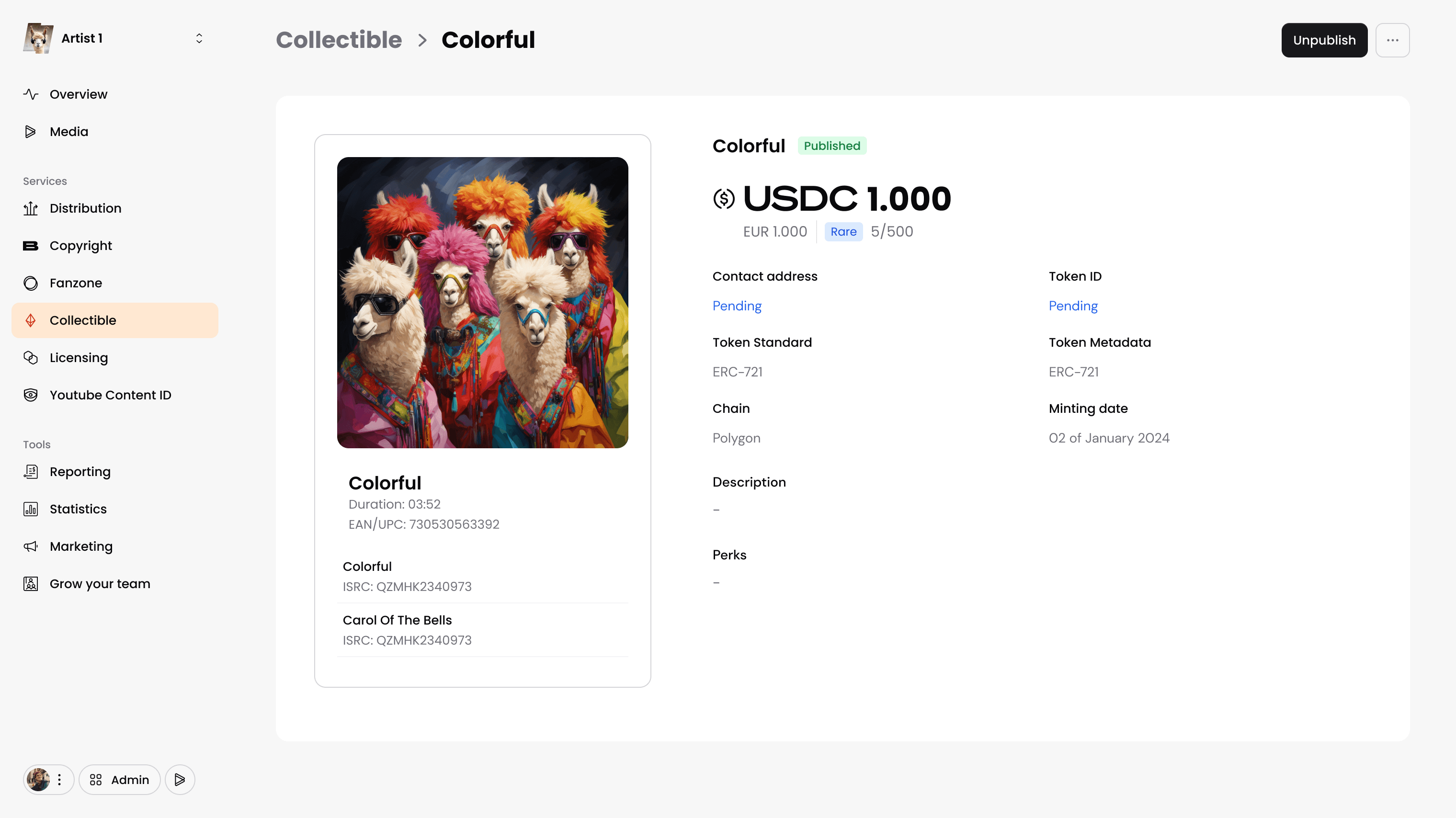1456x818 pixels.
Task: Expand the Artist 1 account switcher
Action: coord(199,38)
